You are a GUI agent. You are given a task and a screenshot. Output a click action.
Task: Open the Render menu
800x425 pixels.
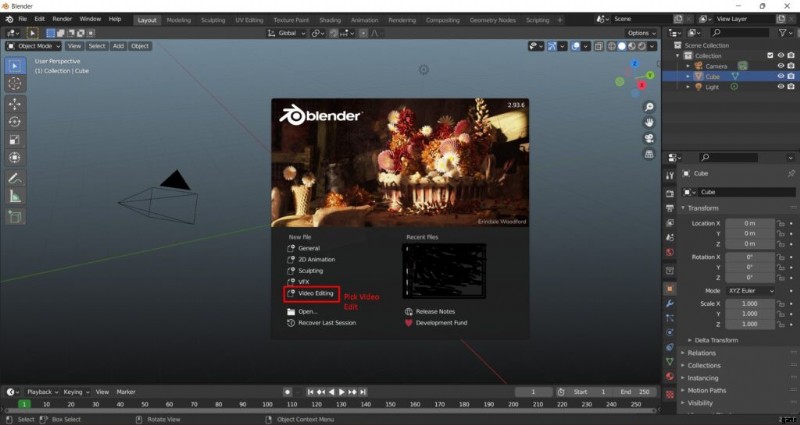point(61,19)
